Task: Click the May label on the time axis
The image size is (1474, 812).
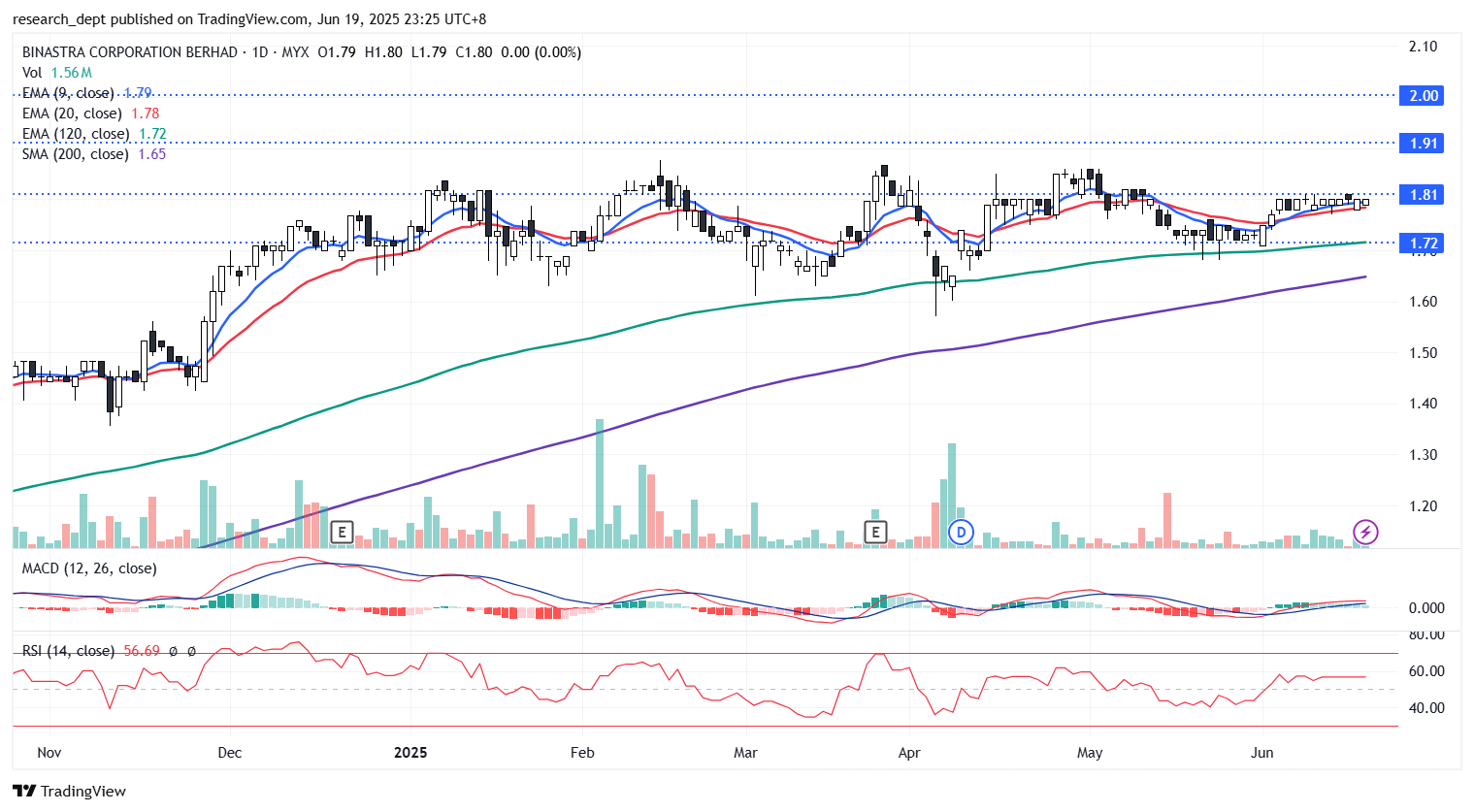Action: [1090, 753]
